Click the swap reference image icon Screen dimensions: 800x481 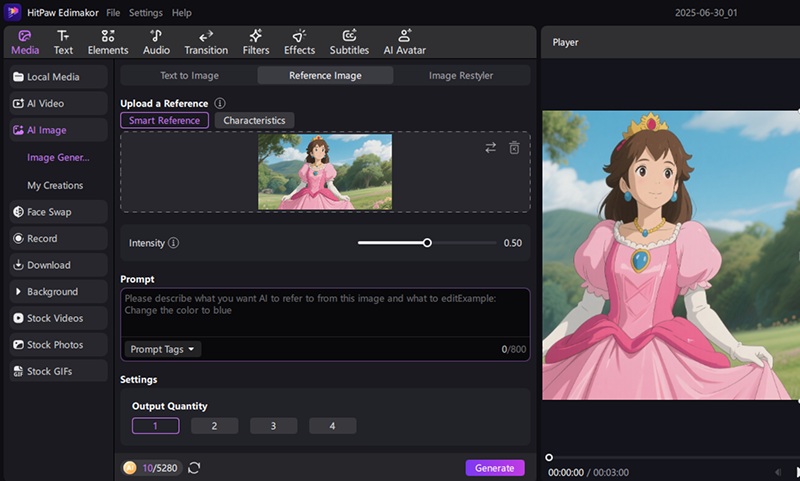pyautogui.click(x=490, y=148)
